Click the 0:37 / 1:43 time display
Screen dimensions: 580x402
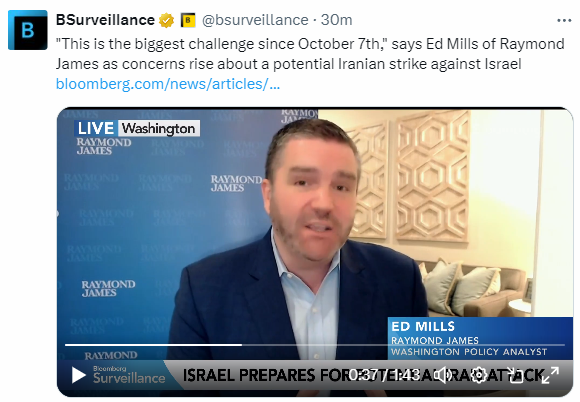(385, 375)
